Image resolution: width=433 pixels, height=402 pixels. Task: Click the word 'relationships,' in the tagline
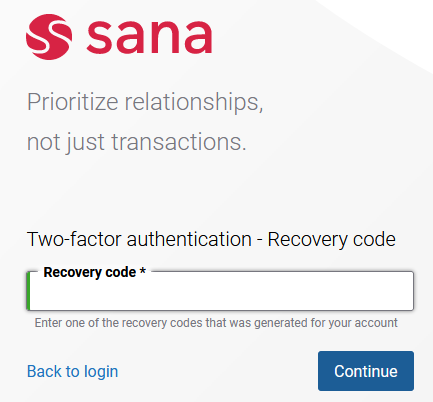(x=194, y=102)
